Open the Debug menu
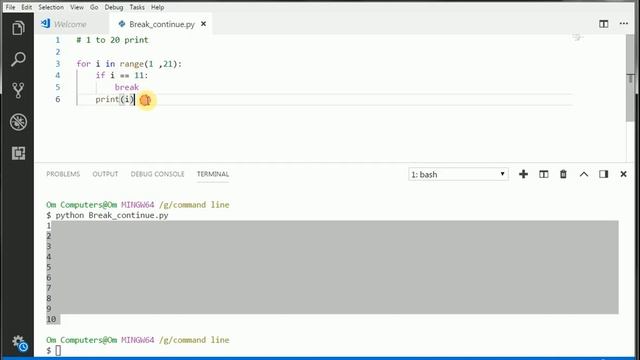 pos(113,7)
